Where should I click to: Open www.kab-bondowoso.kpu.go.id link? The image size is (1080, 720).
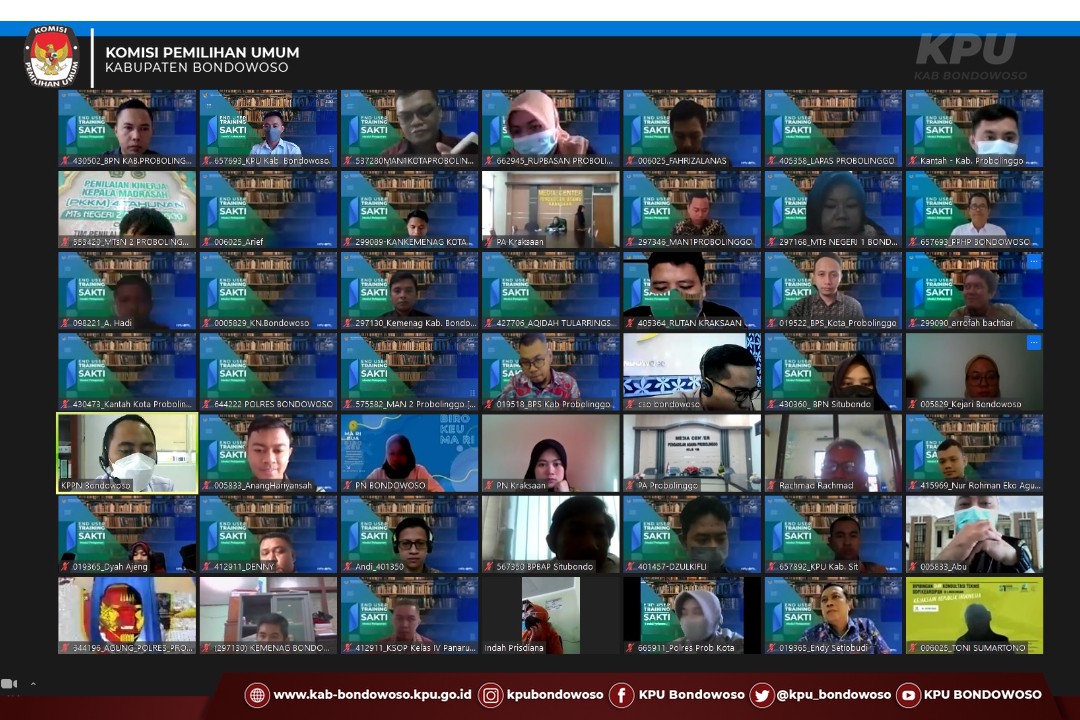point(372,695)
